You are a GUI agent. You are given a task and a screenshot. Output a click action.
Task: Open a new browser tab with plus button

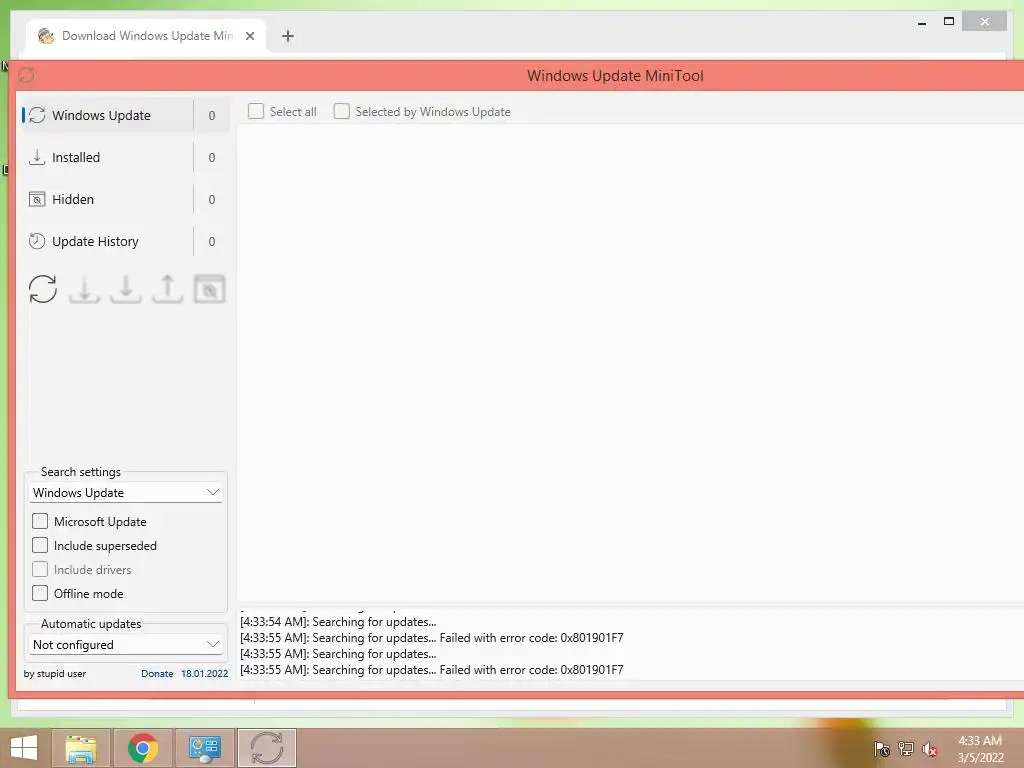click(x=288, y=36)
